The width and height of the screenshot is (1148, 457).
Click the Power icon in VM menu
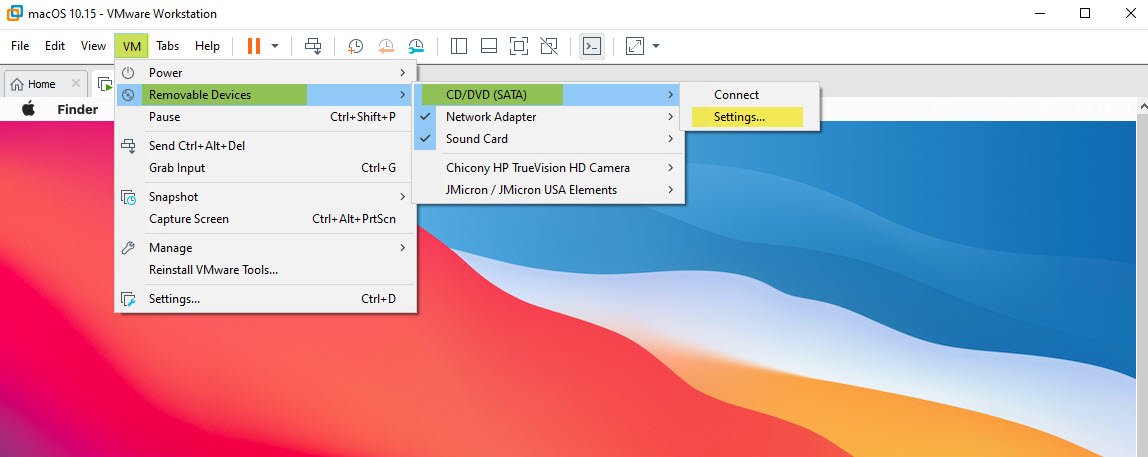128,73
